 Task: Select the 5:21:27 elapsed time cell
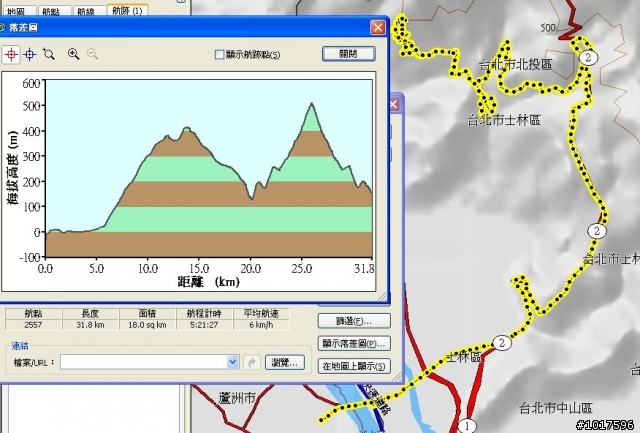click(204, 325)
